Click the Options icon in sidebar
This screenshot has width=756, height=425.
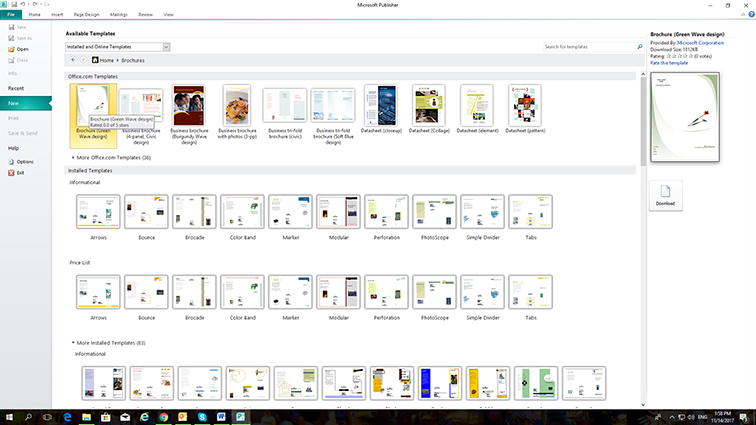pyautogui.click(x=11, y=162)
